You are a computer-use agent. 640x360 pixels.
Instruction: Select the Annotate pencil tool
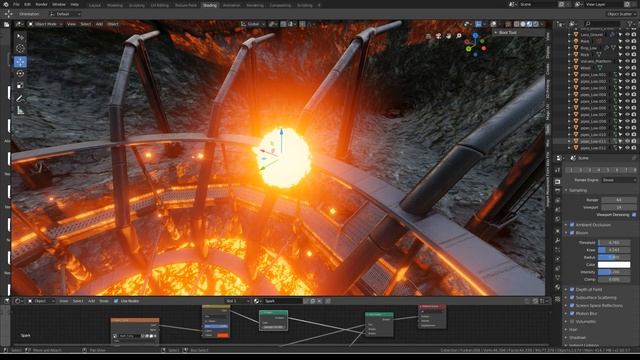pos(20,98)
